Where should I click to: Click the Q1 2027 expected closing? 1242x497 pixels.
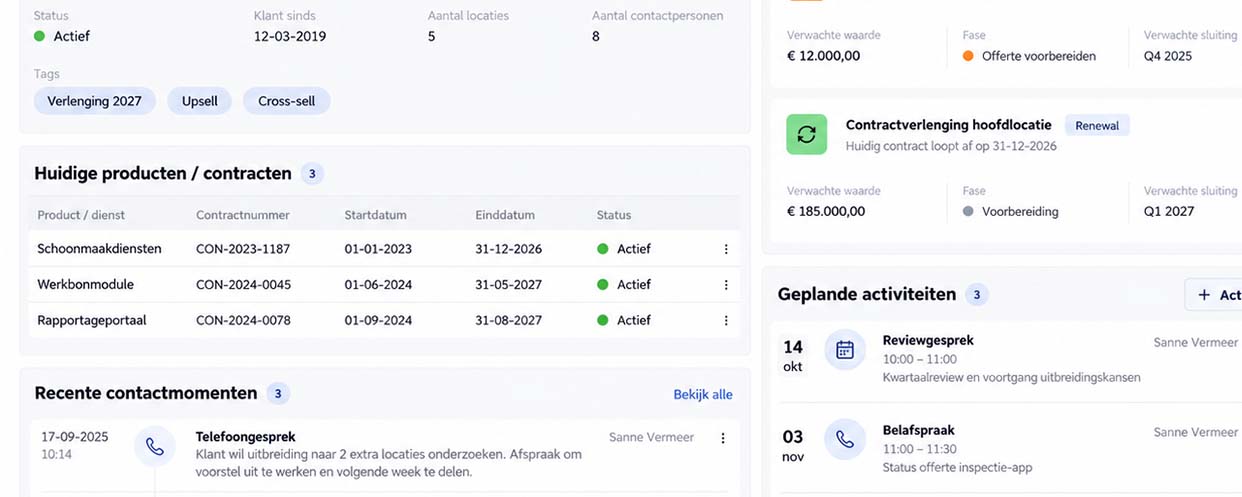(1169, 212)
